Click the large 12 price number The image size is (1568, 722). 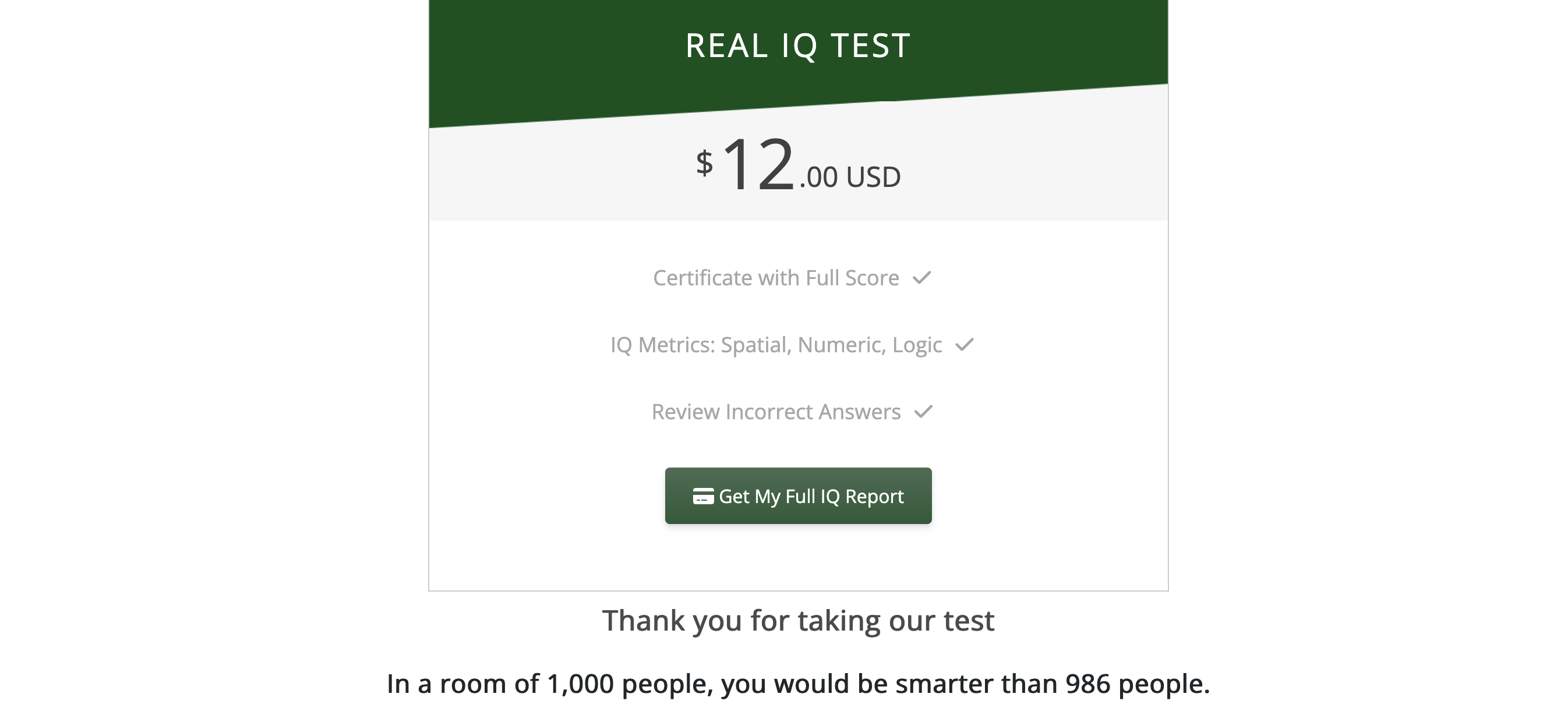pyautogui.click(x=758, y=164)
